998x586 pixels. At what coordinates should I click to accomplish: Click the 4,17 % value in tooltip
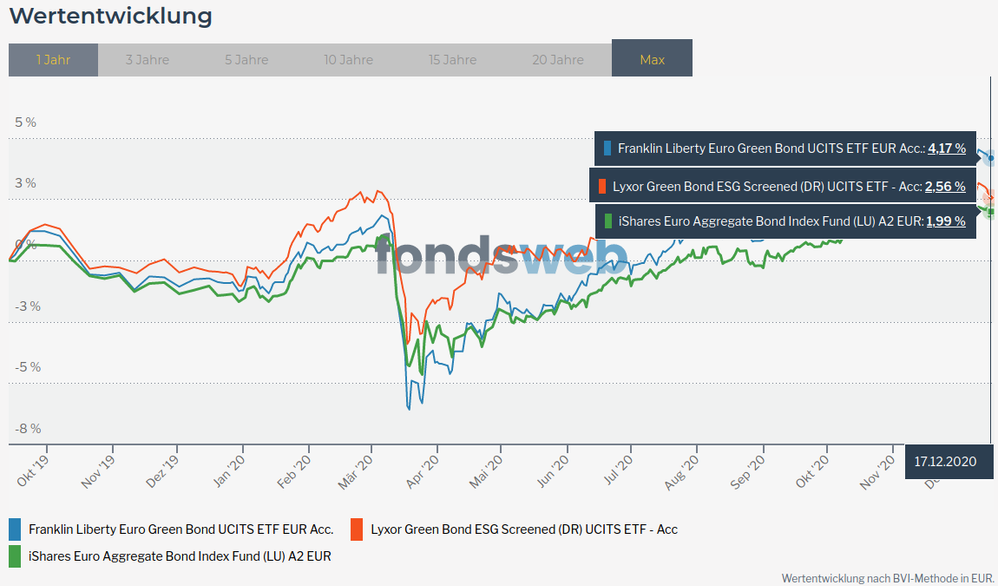click(x=947, y=148)
